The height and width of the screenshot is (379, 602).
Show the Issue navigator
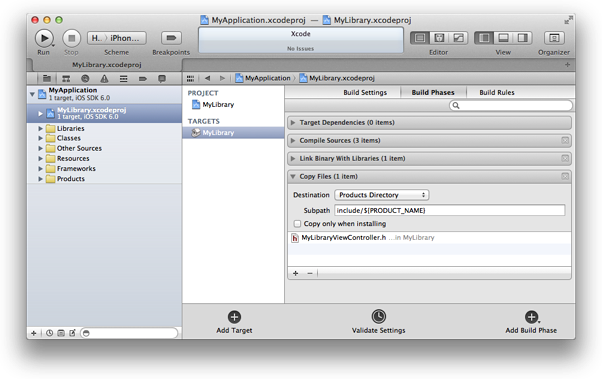(104, 78)
